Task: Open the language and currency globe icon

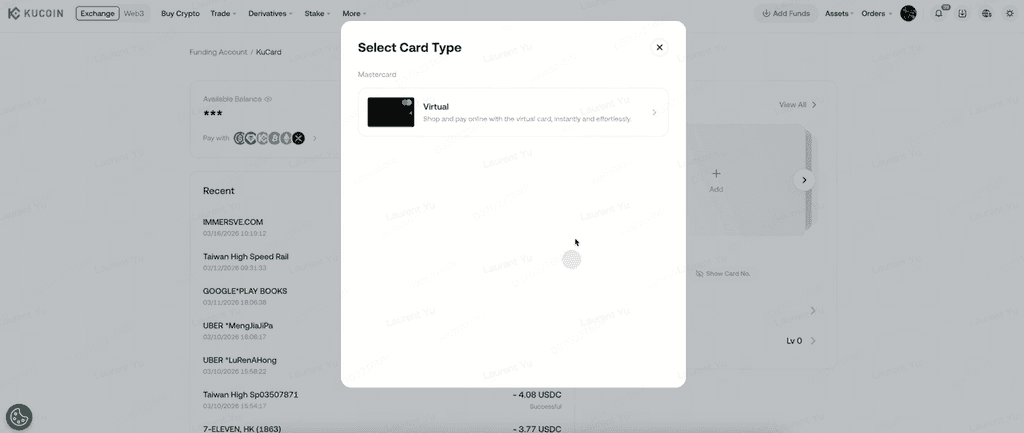Action: point(987,13)
